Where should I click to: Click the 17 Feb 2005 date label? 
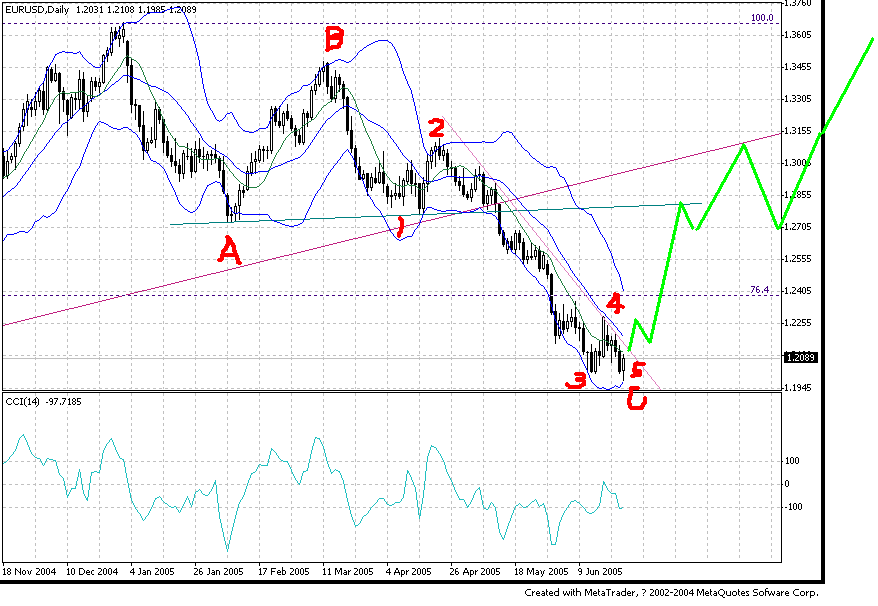[283, 572]
